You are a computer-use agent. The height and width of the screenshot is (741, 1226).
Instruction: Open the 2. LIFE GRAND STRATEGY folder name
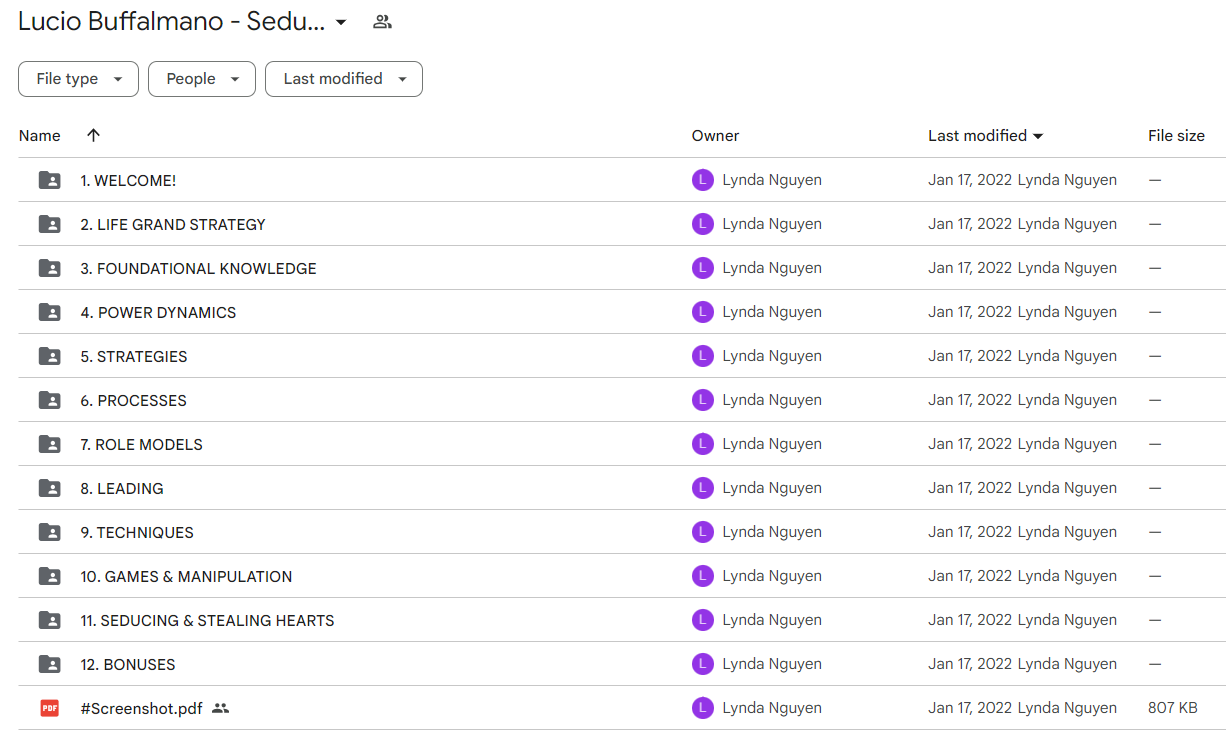pyautogui.click(x=173, y=225)
